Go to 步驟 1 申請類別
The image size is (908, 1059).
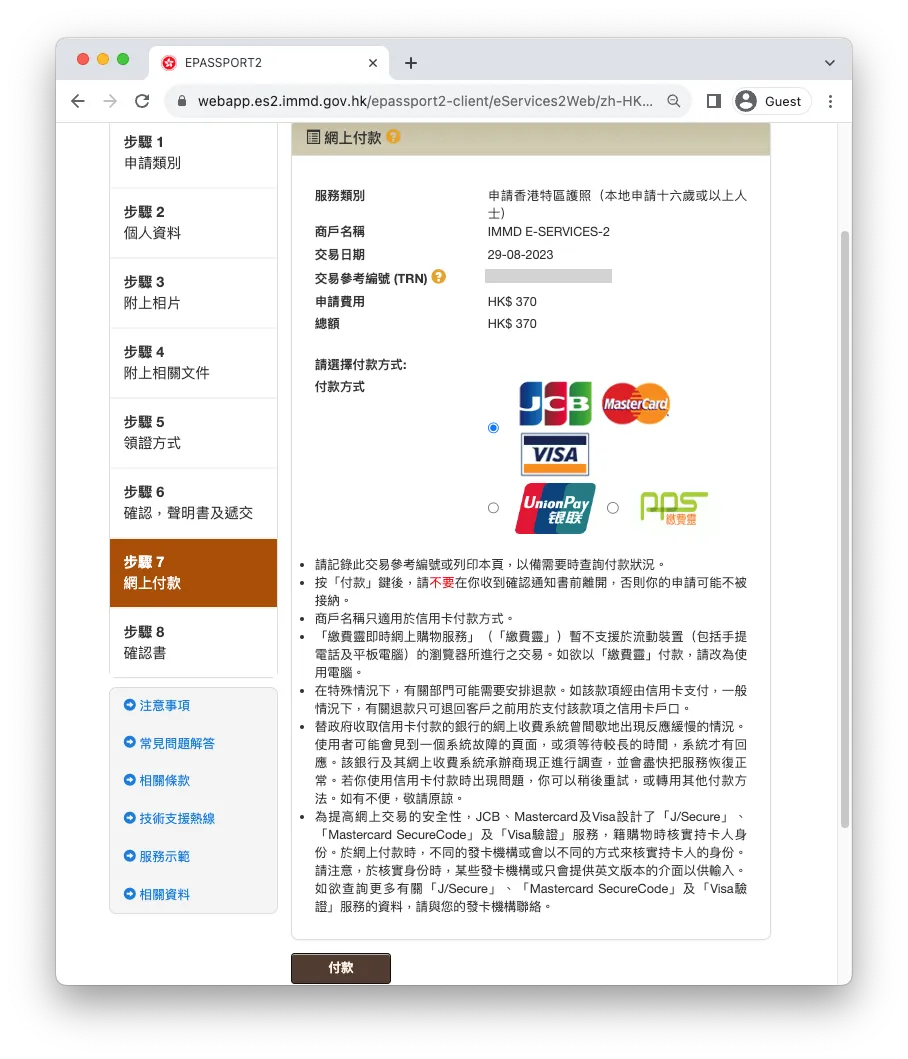(193, 153)
